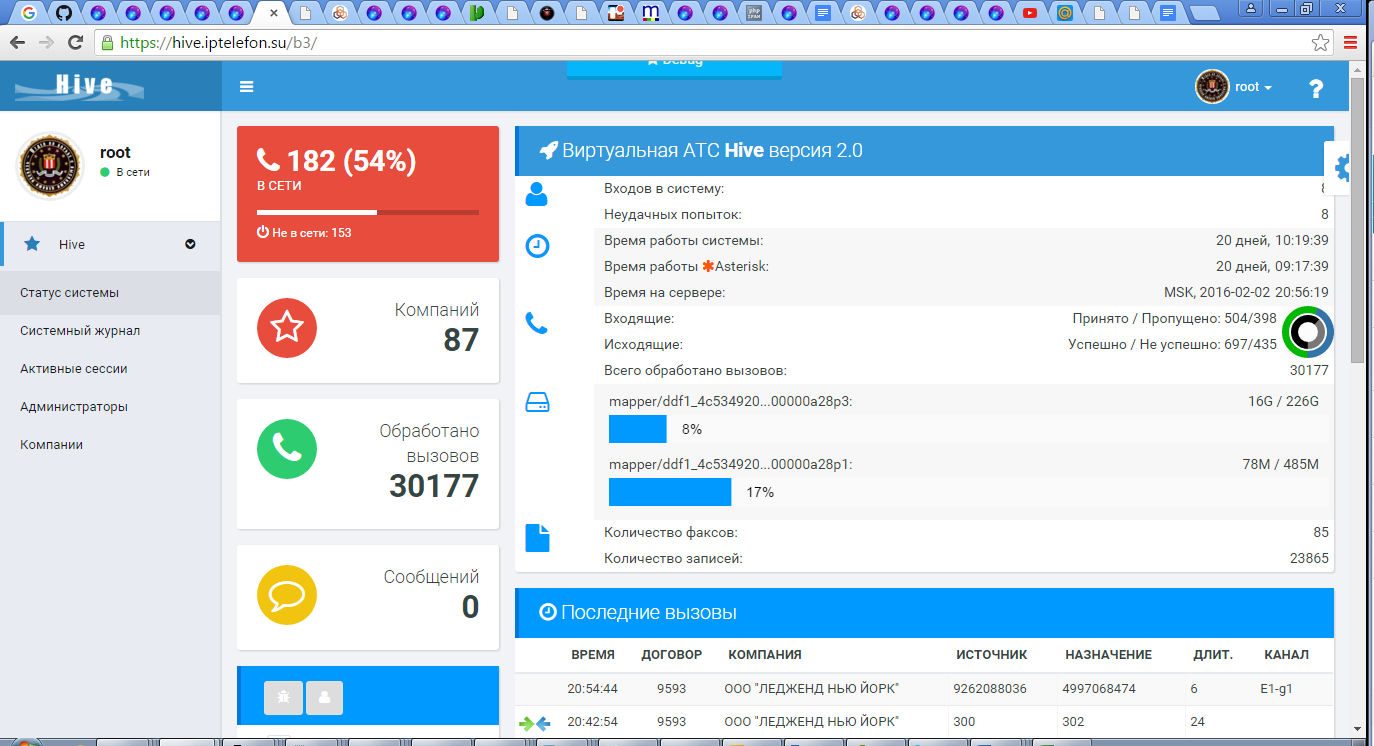
Task: Click the КАНАЛ column header
Action: (1286, 655)
